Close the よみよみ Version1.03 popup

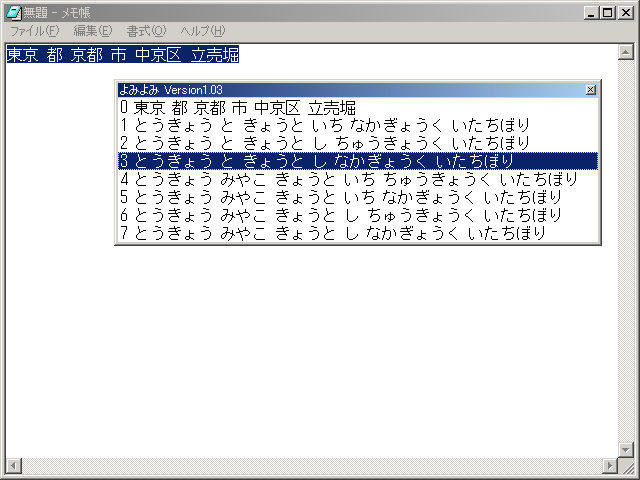(590, 90)
